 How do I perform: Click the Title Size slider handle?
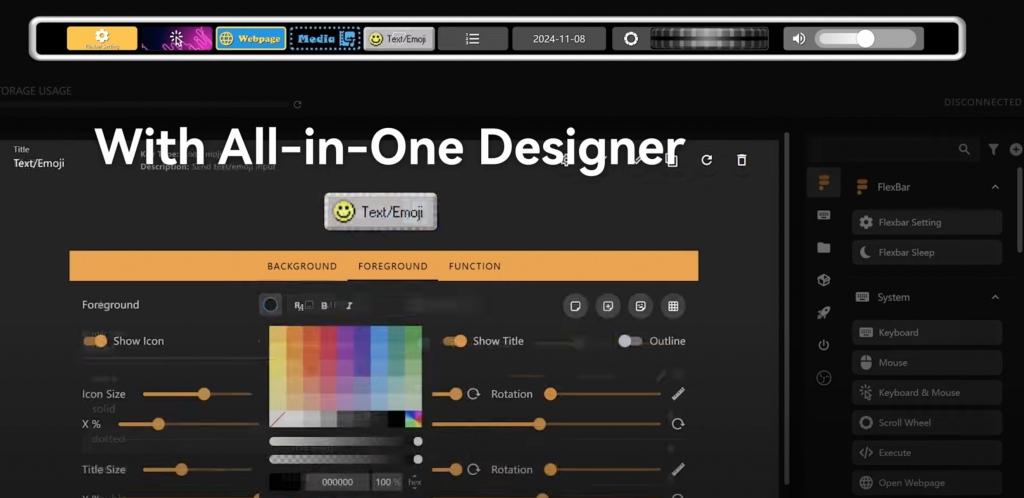click(x=182, y=469)
